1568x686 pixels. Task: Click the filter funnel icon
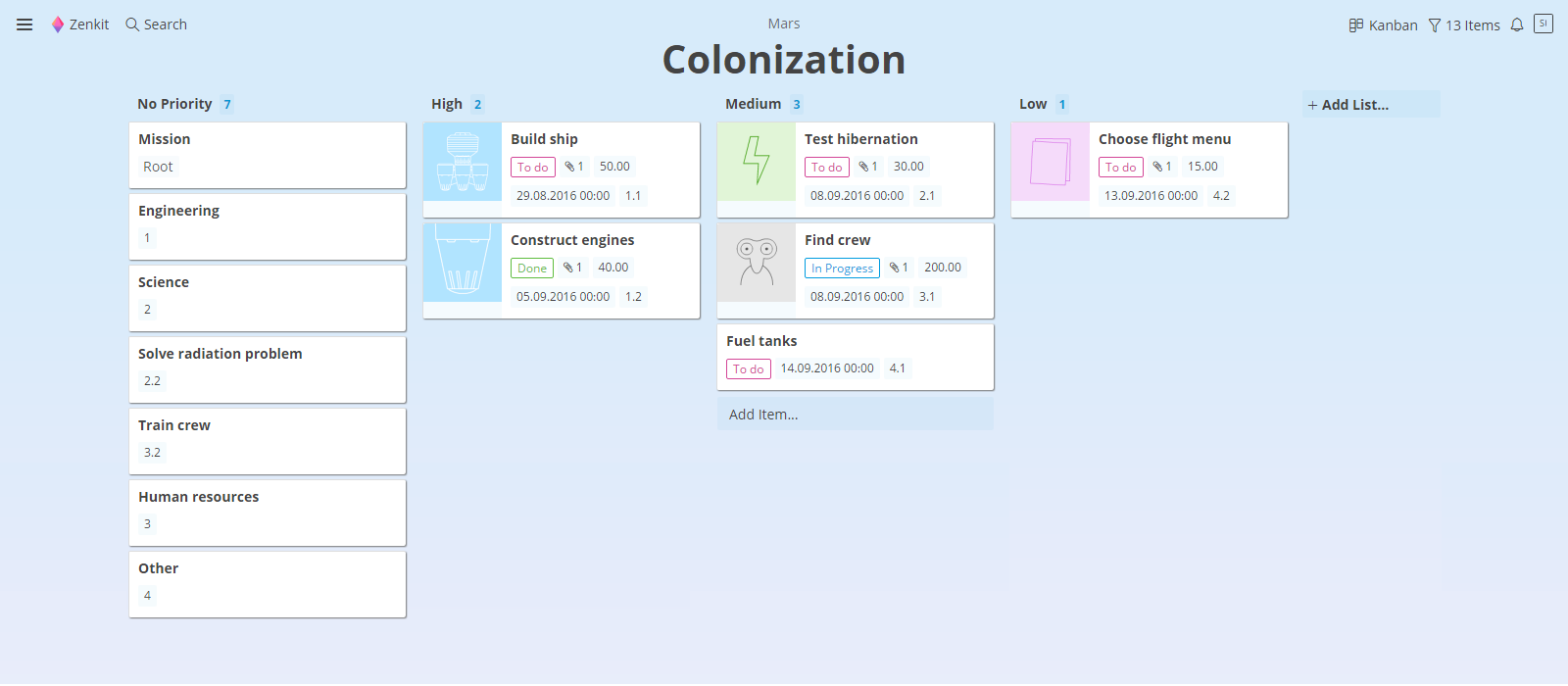pos(1435,25)
